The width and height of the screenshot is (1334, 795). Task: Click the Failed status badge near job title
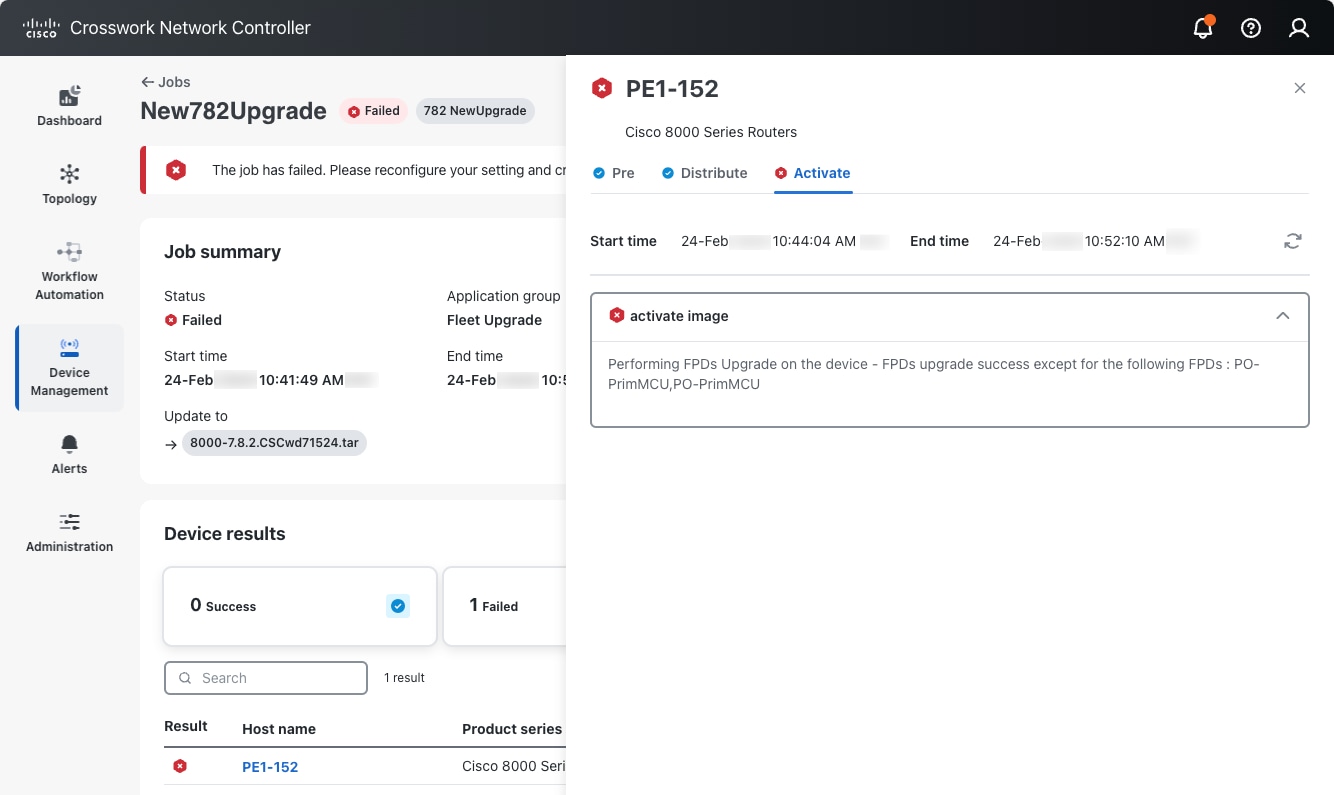[x=374, y=111]
